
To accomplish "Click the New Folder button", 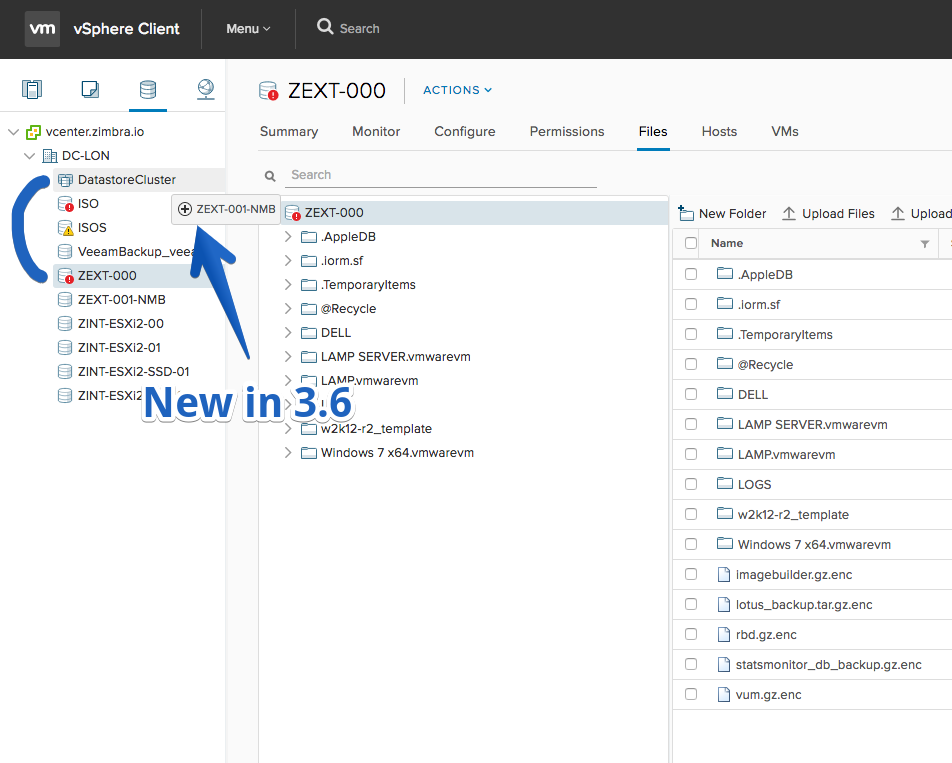I will pos(722,214).
